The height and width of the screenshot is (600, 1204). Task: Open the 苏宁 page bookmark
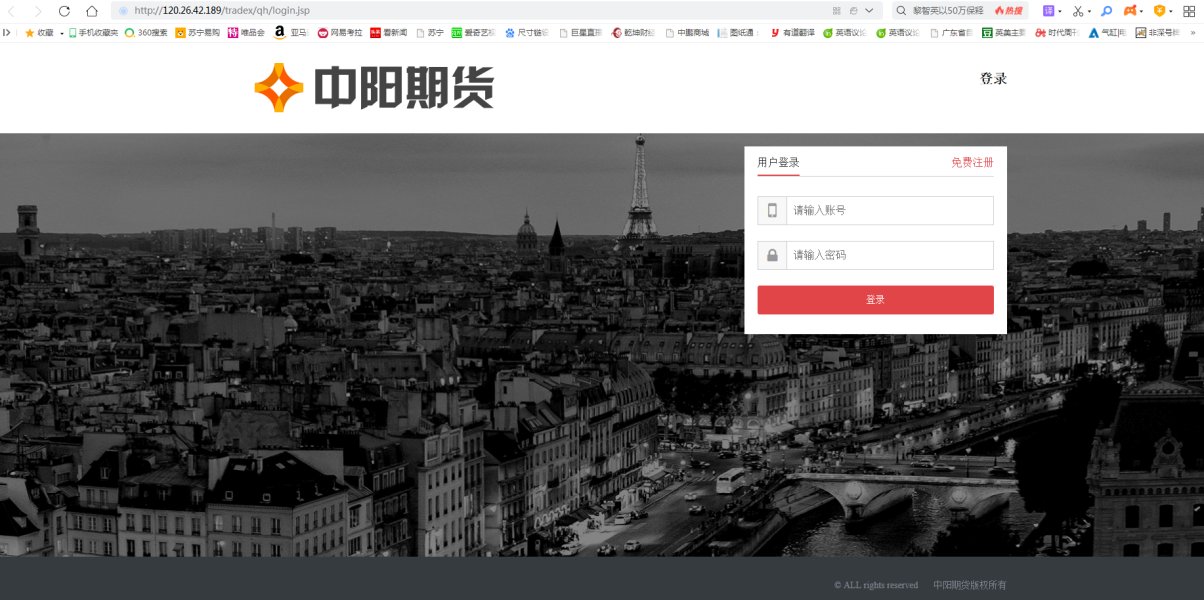(x=430, y=32)
